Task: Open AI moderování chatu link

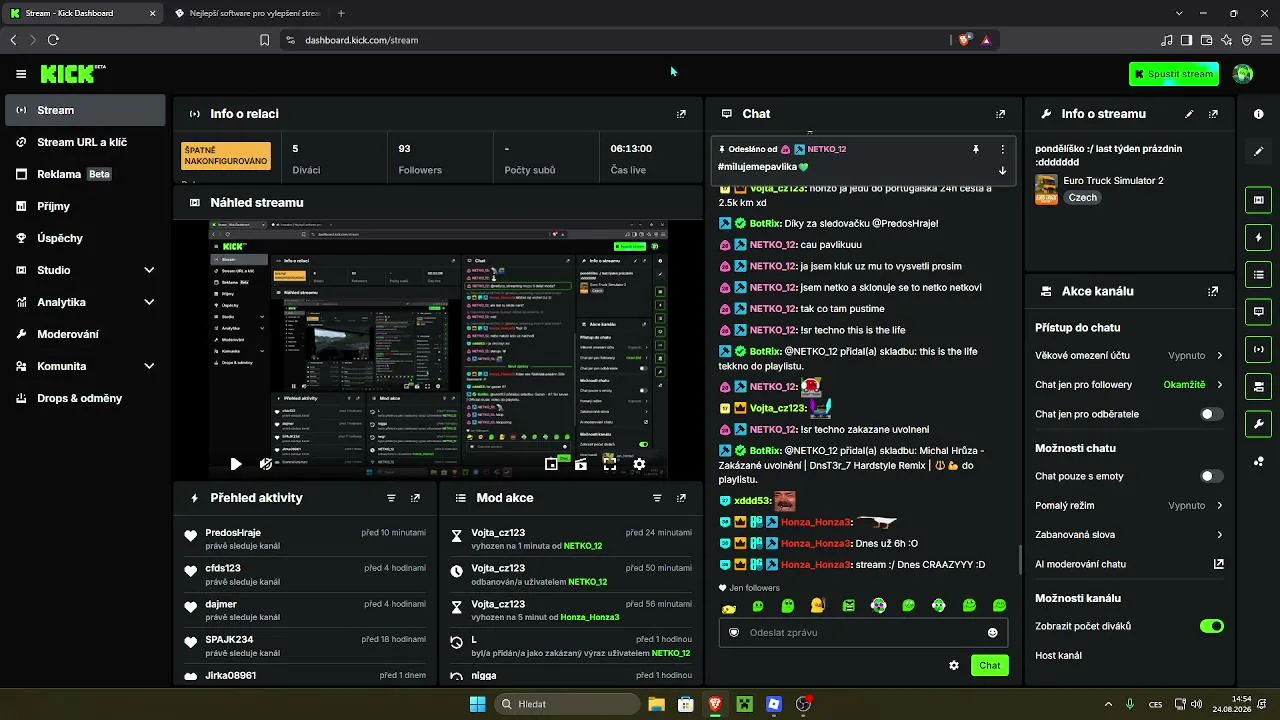Action: (1129, 564)
